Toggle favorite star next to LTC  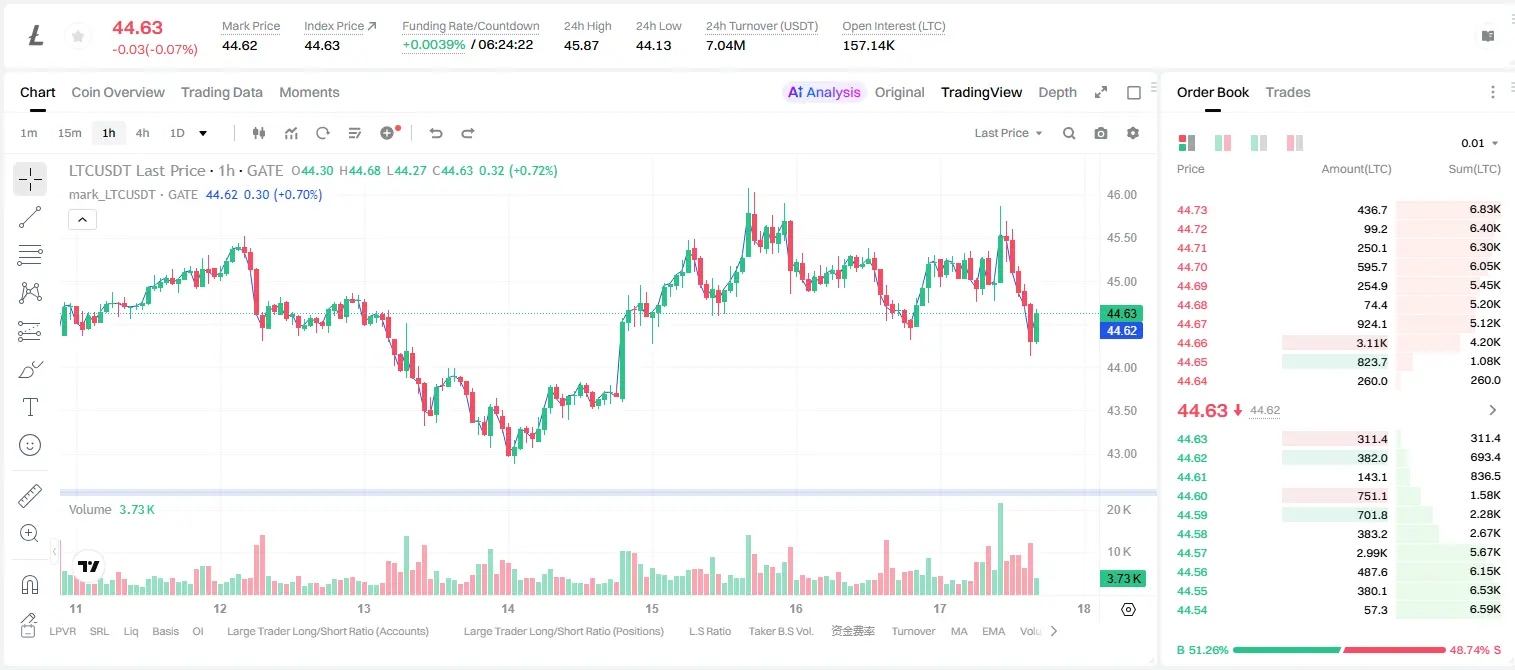[x=77, y=37]
